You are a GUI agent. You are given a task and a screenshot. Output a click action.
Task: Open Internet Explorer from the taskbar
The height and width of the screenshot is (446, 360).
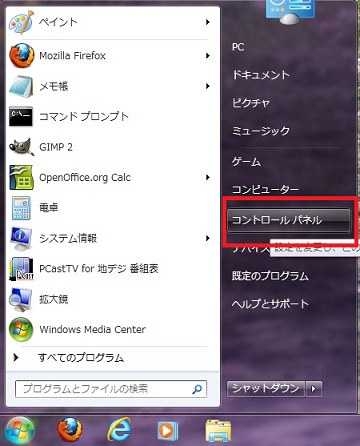119,430
